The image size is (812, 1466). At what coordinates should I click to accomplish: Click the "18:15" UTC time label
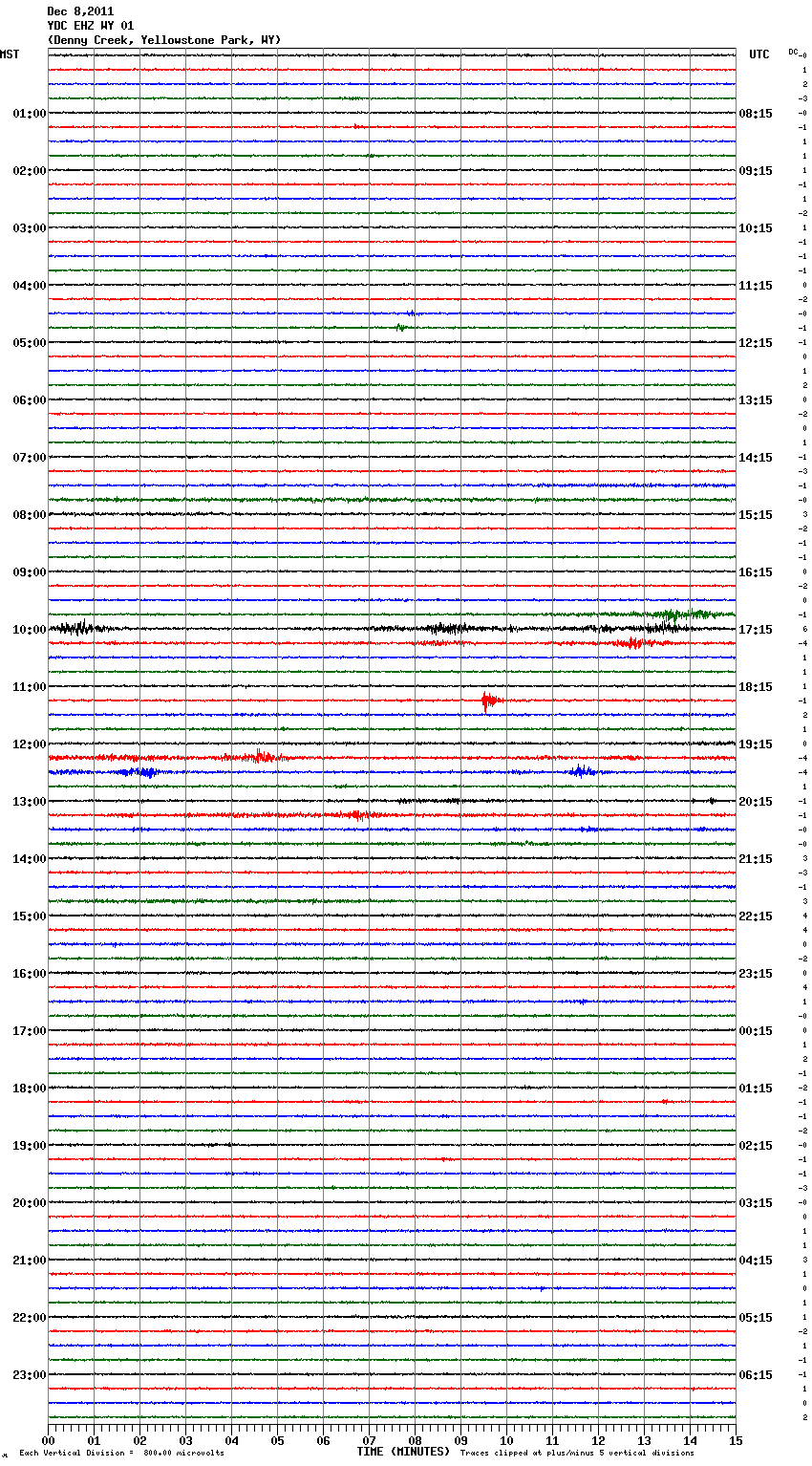756,687
